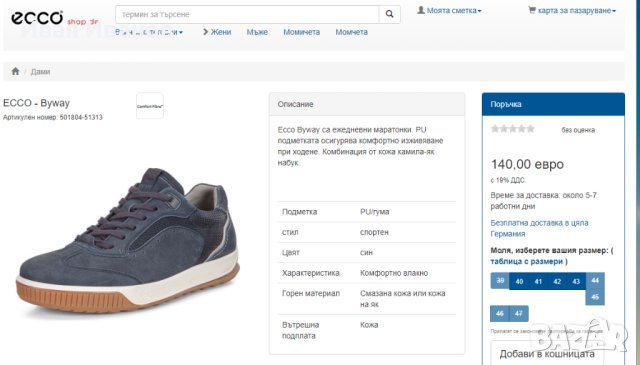Open the таблица с размери link

[527, 261]
